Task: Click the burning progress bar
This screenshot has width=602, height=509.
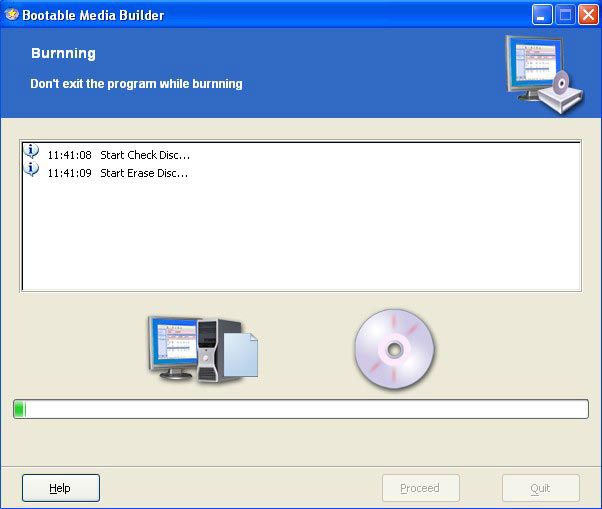Action: coord(301,409)
